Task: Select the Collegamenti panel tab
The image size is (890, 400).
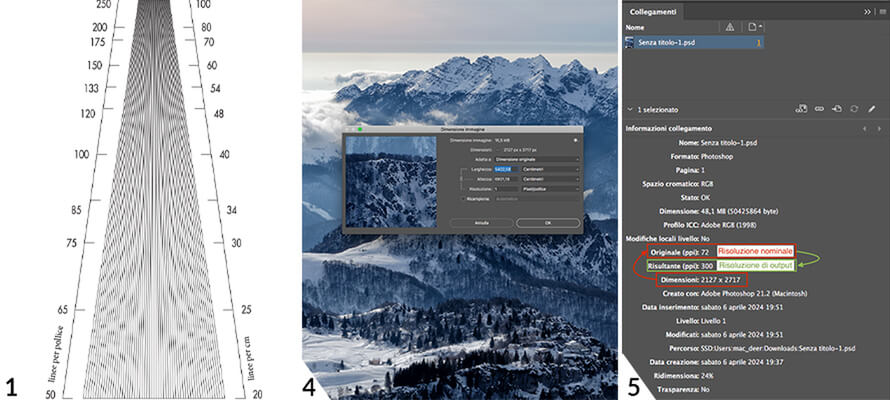Action: (653, 10)
